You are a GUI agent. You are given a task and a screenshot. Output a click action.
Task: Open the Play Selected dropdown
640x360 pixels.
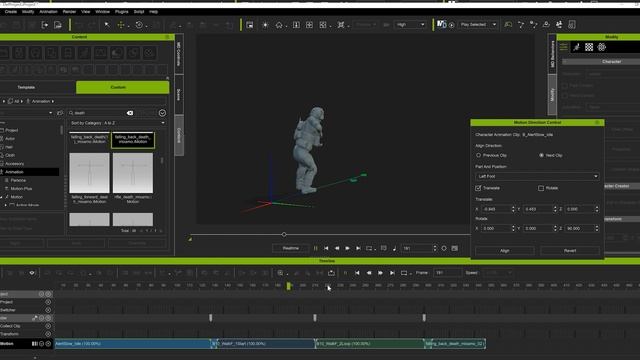[x=478, y=25]
